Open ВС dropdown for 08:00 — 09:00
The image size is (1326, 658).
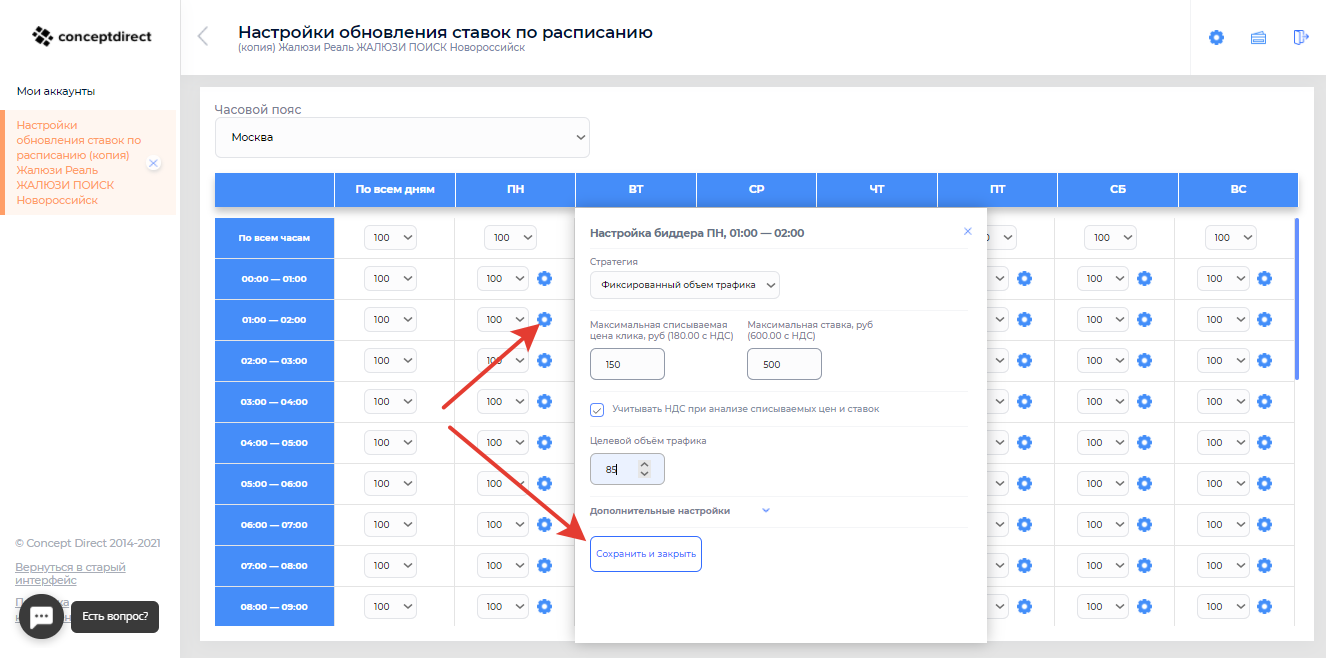point(1223,606)
